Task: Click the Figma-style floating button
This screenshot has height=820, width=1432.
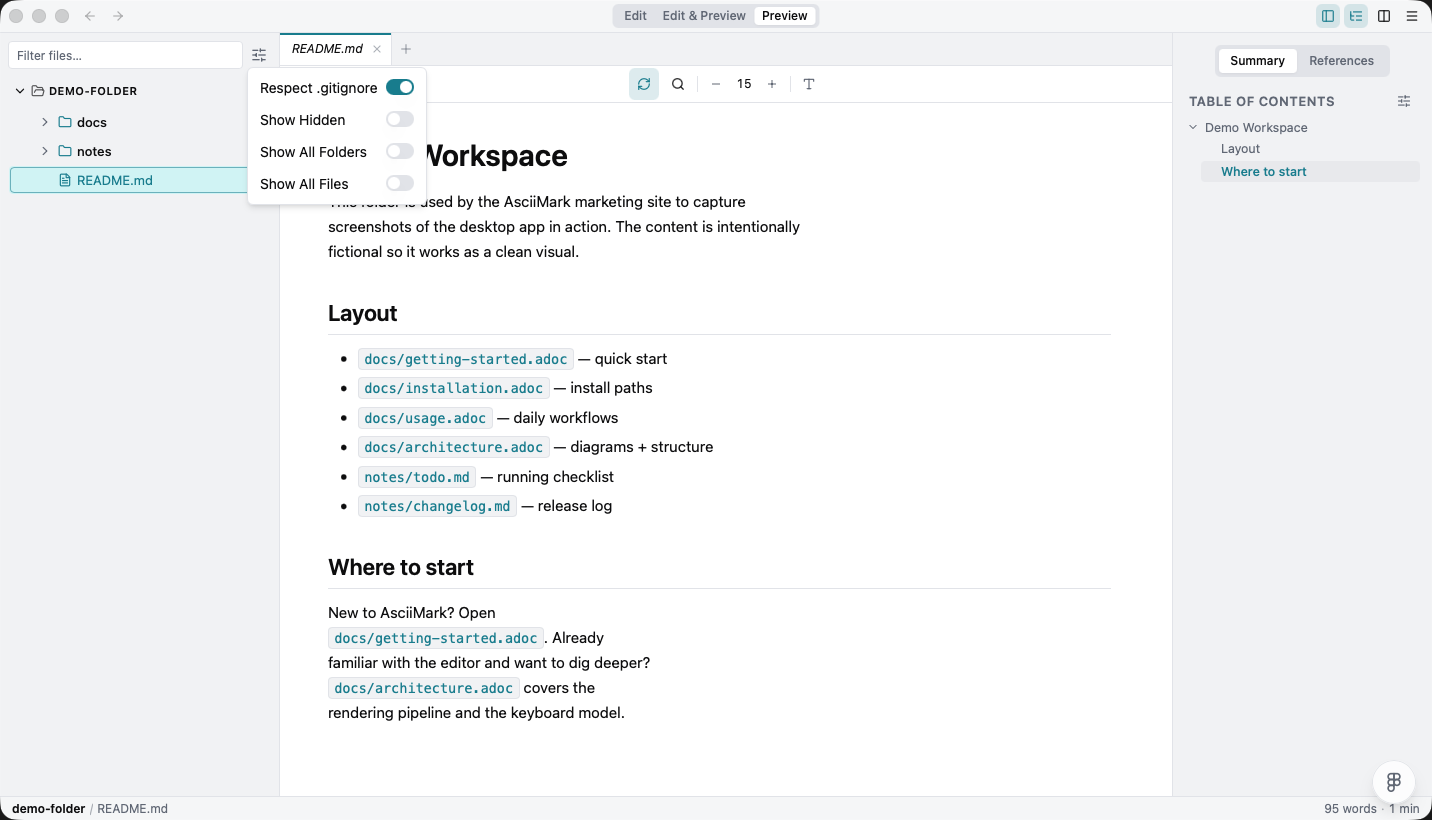Action: click(1394, 782)
